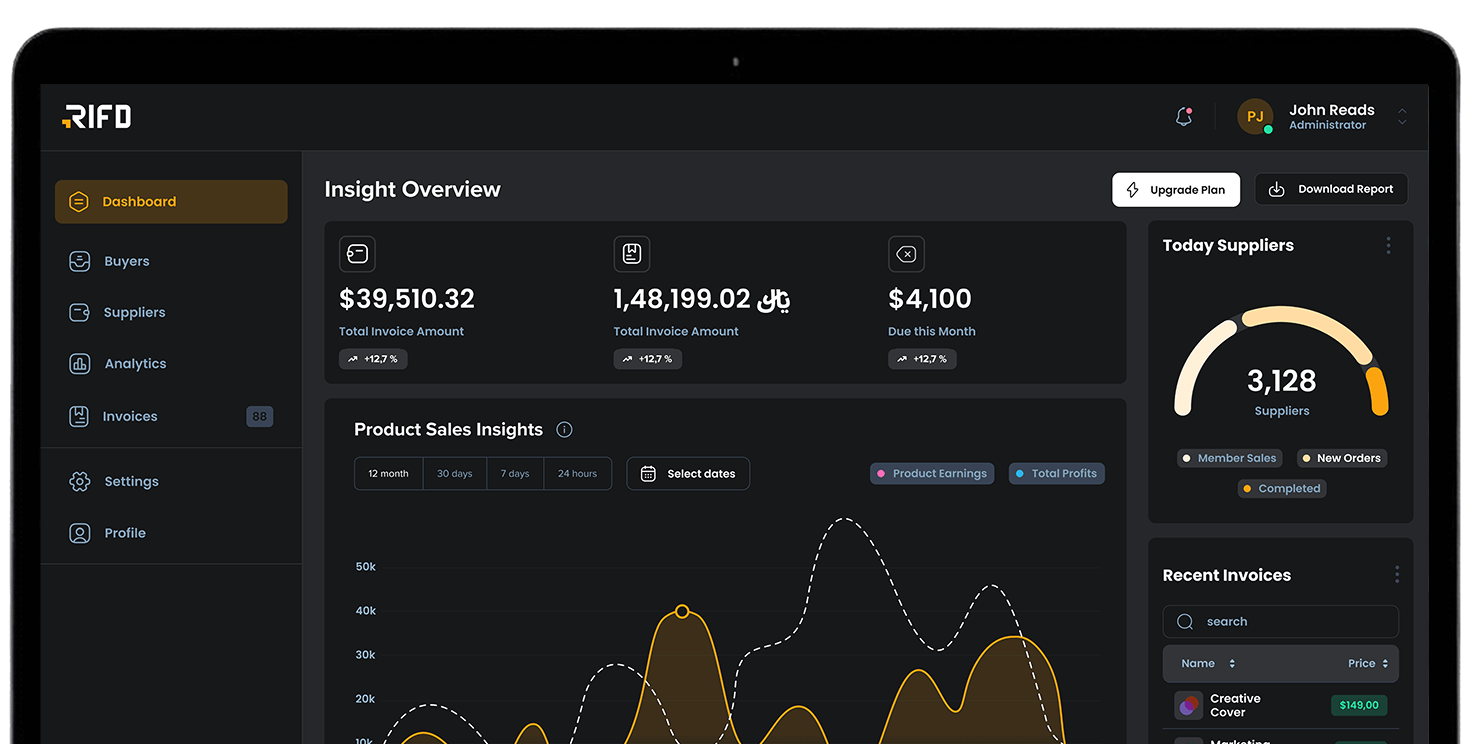
Task: Click the +12,7 % badge under $39,510.32
Action: 373,359
